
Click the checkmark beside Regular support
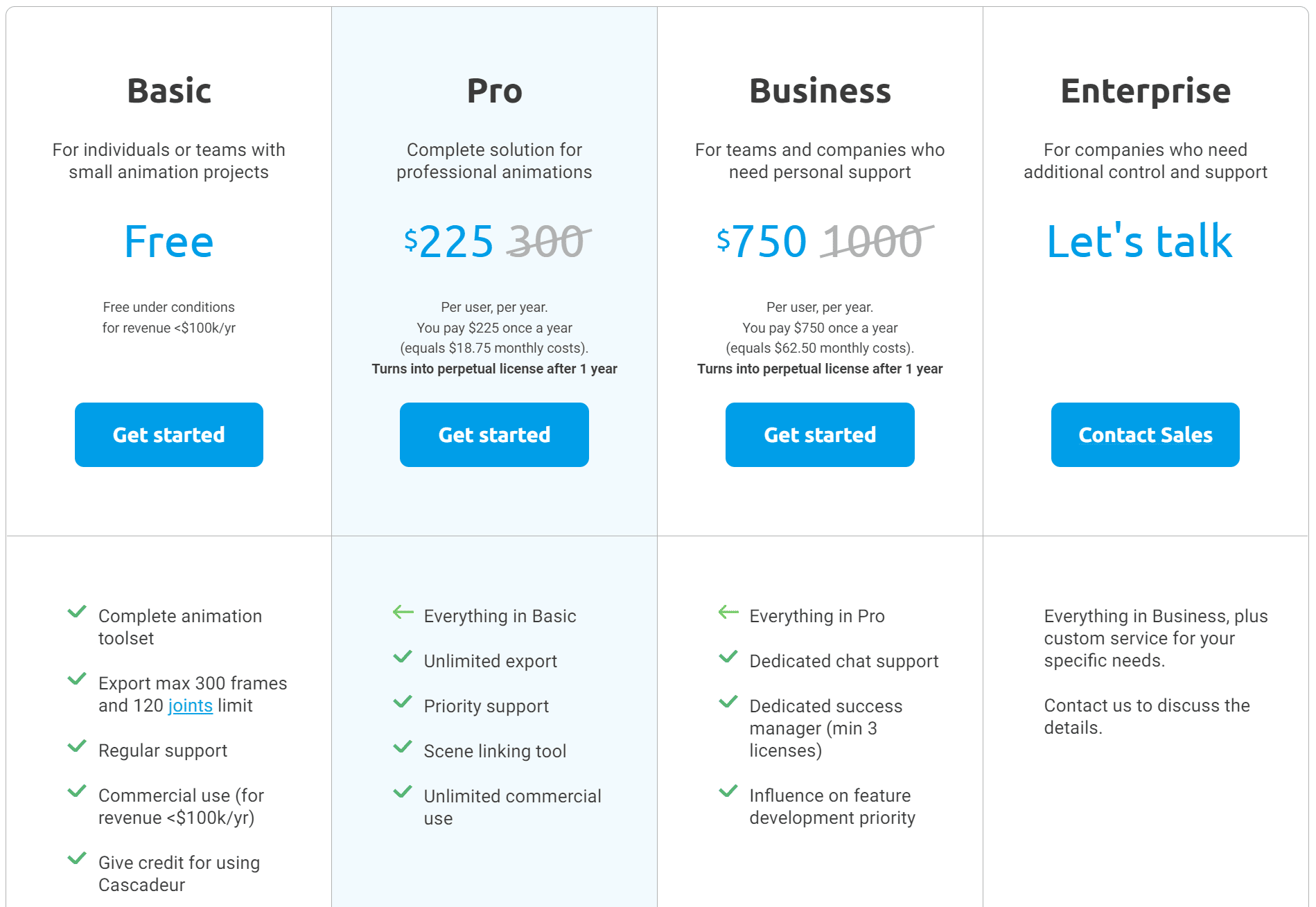[x=77, y=746]
